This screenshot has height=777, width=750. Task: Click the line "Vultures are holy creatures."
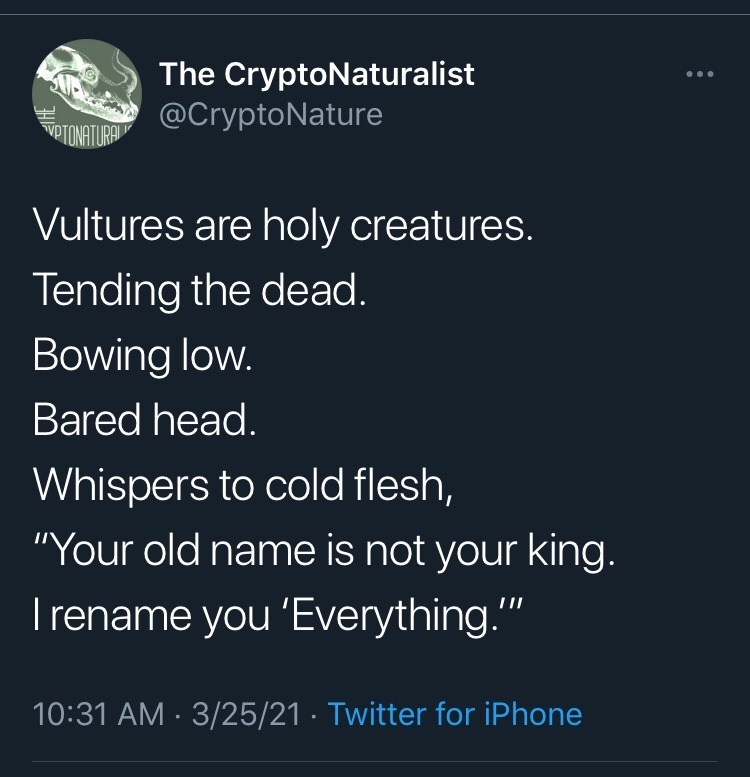[283, 225]
